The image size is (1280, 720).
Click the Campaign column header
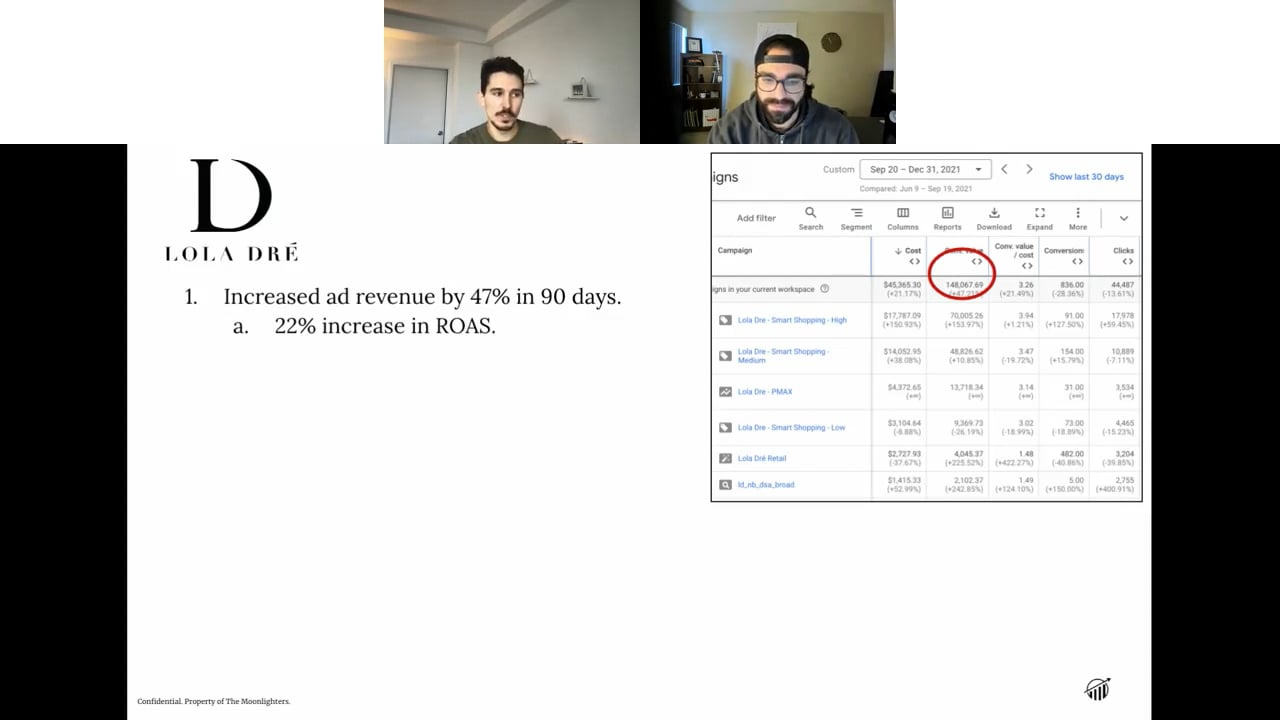[735, 250]
